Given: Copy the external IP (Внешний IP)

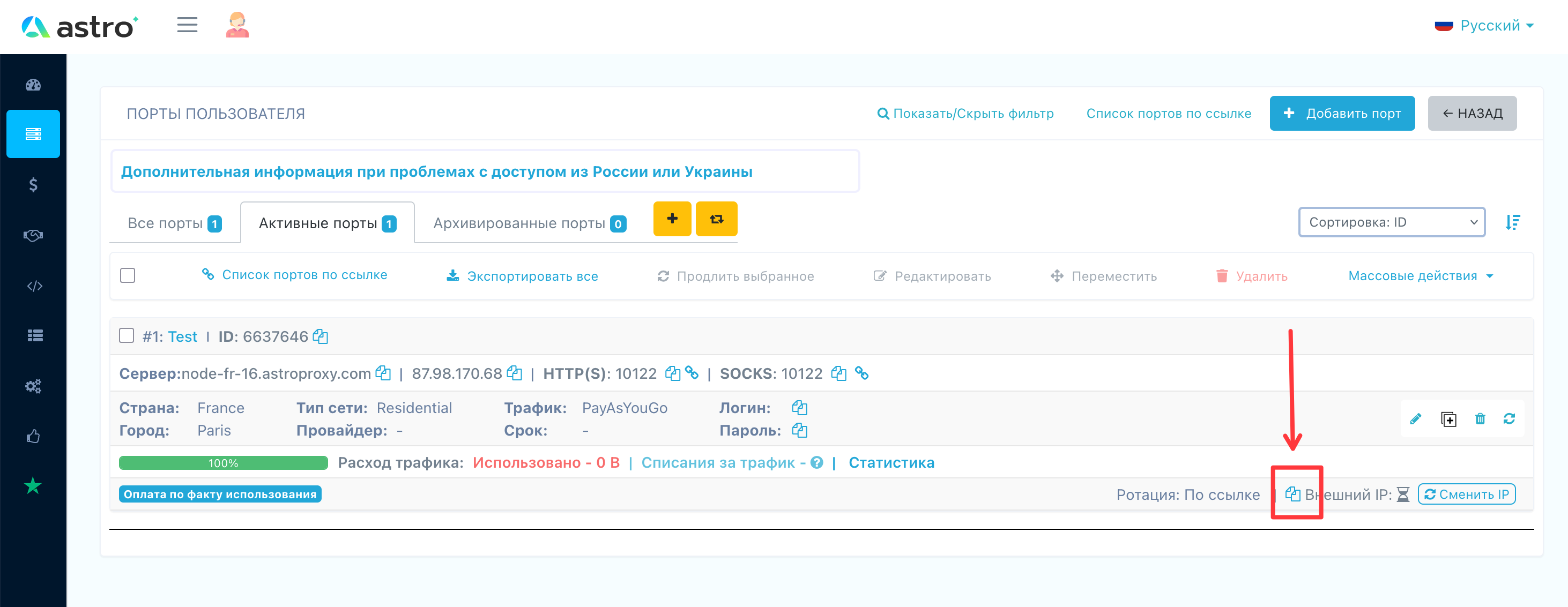Looking at the screenshot, I should (x=1293, y=494).
